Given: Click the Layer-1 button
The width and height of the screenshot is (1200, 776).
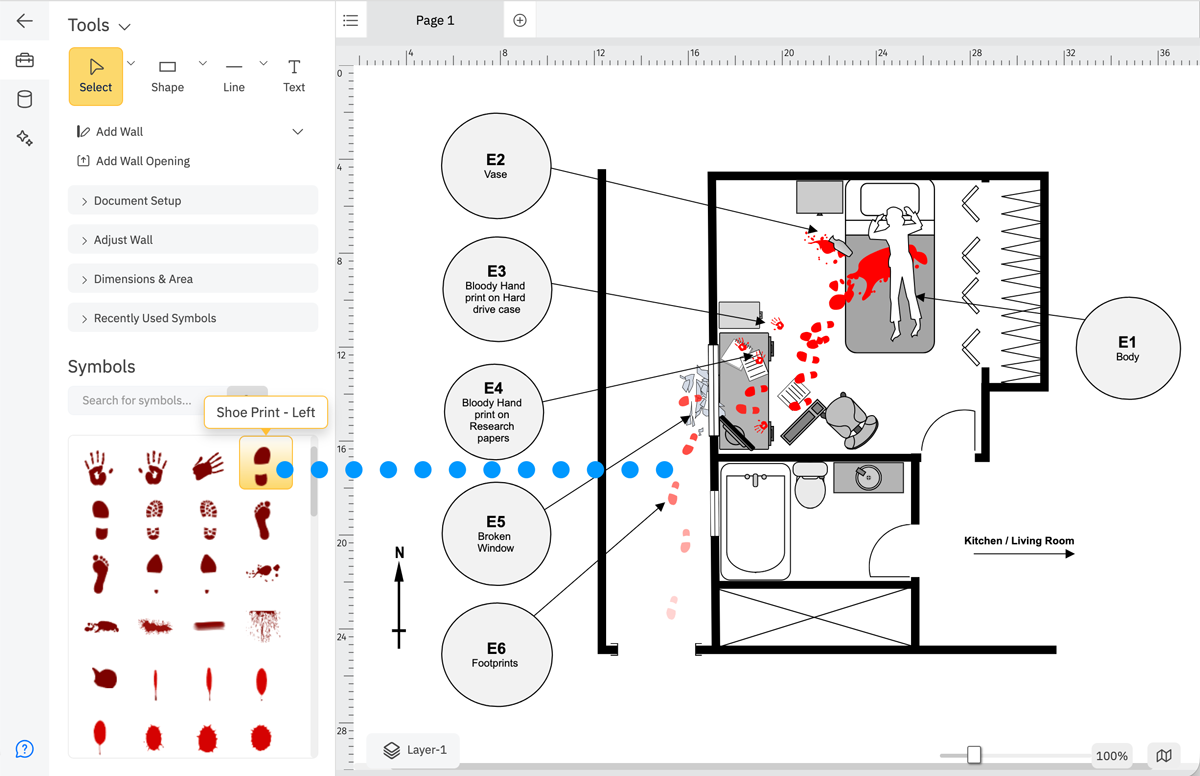Looking at the screenshot, I should tap(413, 749).
